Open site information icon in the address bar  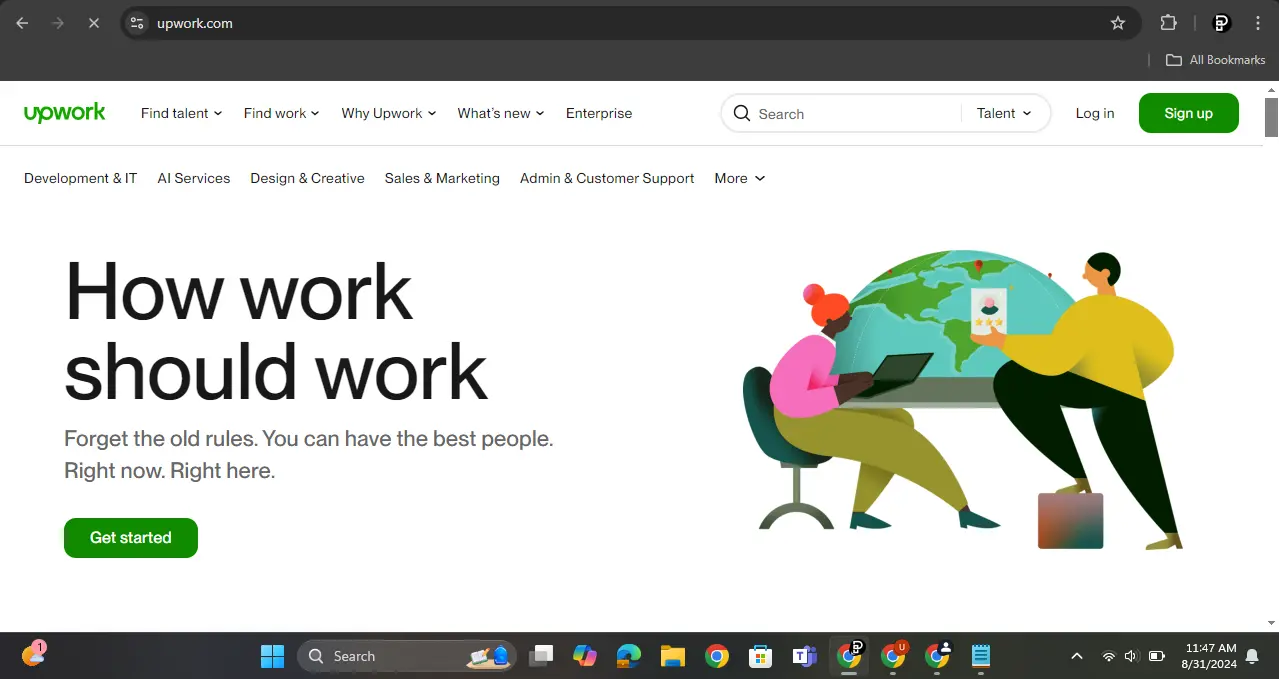point(137,23)
